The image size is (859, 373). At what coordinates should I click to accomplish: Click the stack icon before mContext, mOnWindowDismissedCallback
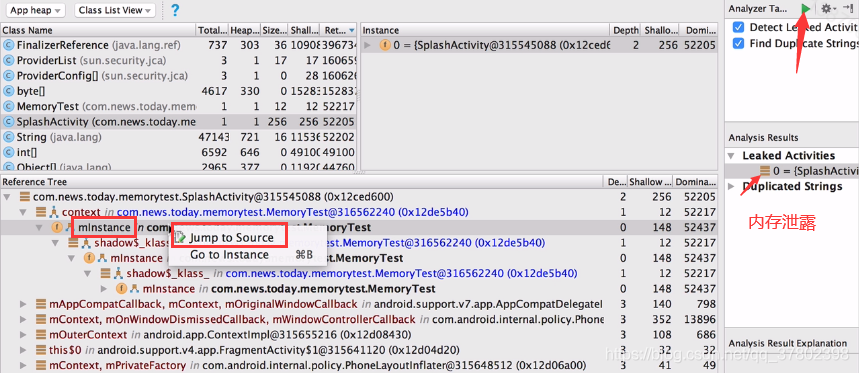coord(41,319)
